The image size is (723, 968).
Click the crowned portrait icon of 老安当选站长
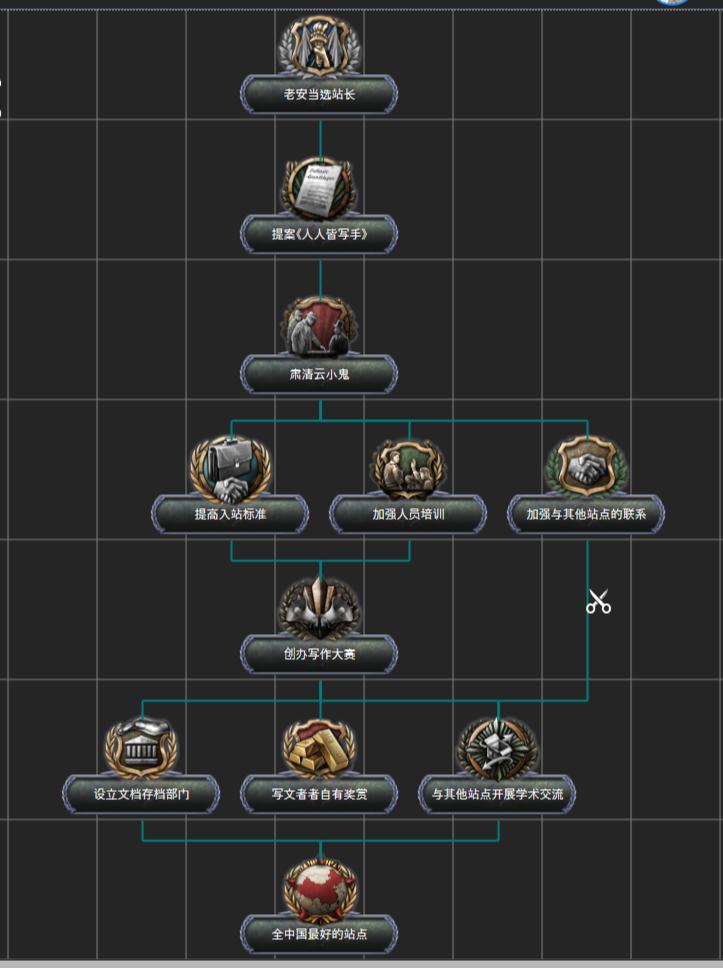pos(320,47)
